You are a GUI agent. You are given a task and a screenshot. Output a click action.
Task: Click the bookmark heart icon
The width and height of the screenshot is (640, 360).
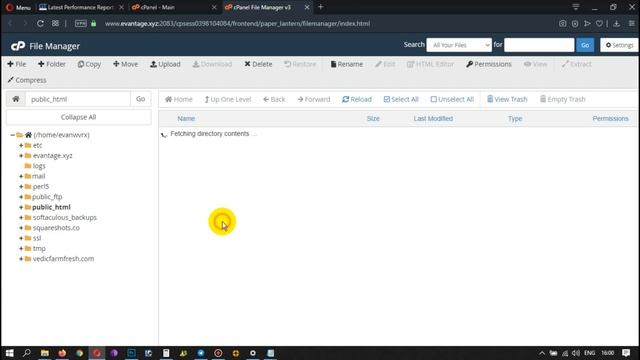[x=599, y=24]
